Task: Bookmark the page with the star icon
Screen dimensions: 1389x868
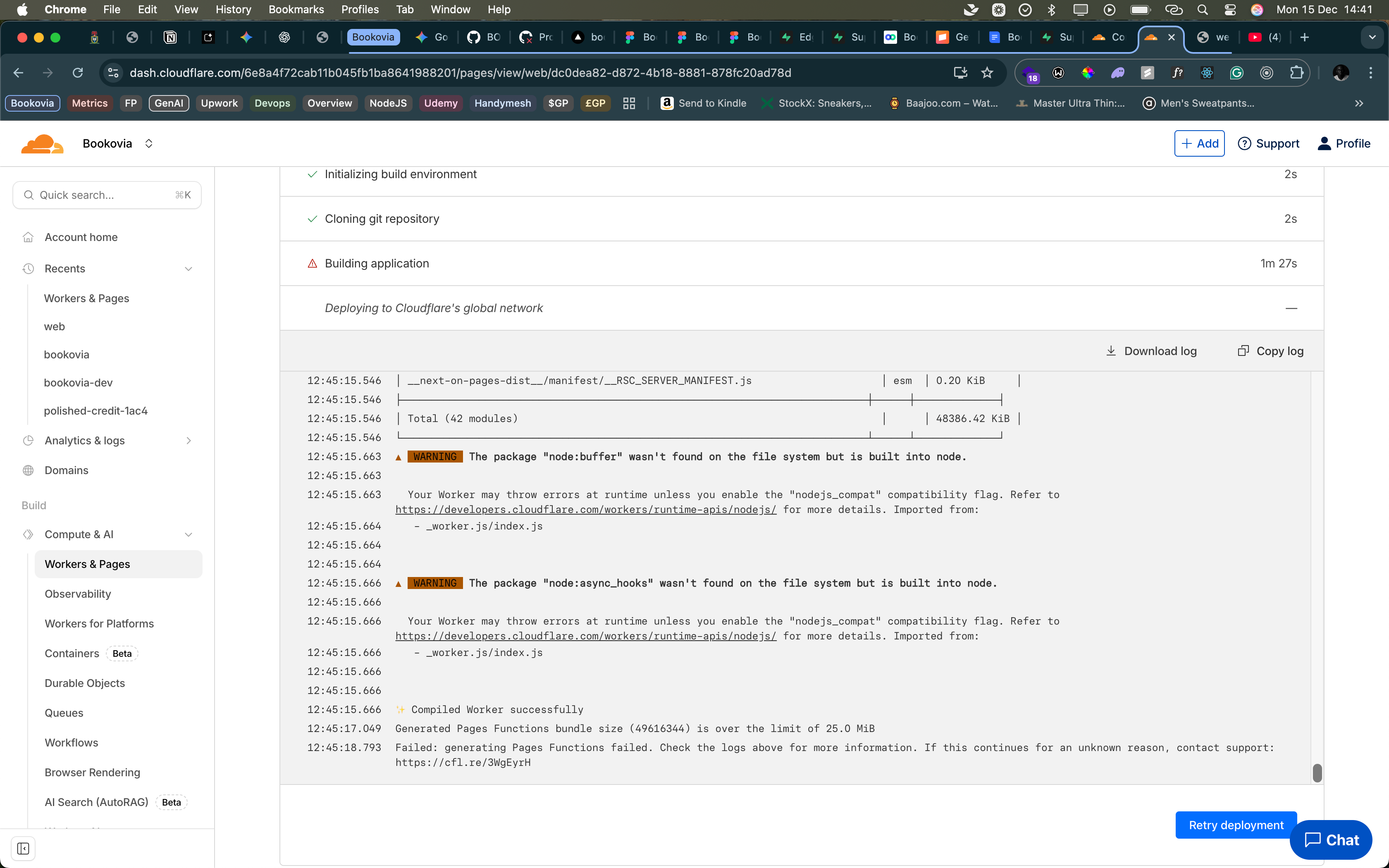Action: [987, 72]
